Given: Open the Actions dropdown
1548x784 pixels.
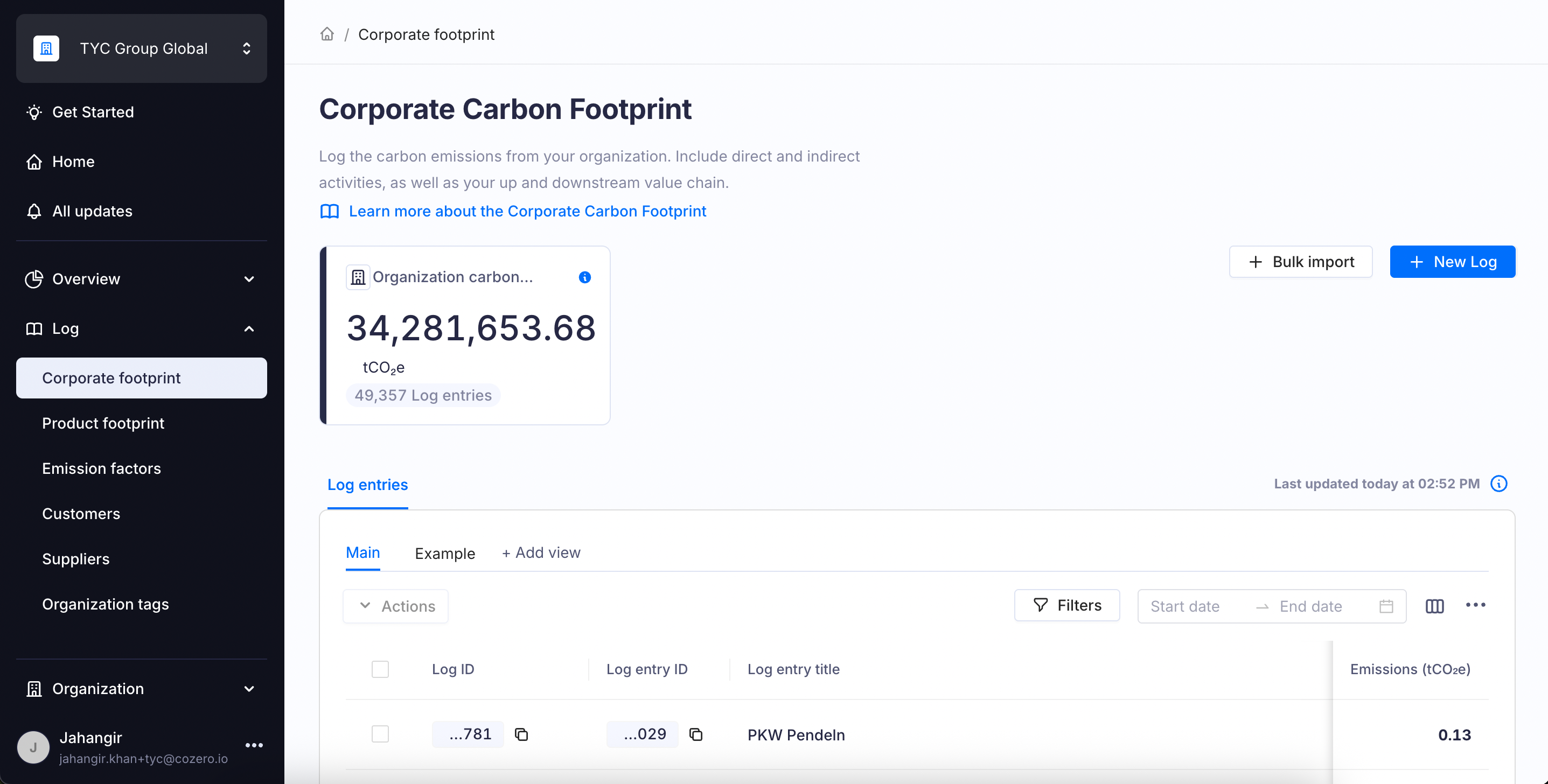Looking at the screenshot, I should [x=395, y=606].
